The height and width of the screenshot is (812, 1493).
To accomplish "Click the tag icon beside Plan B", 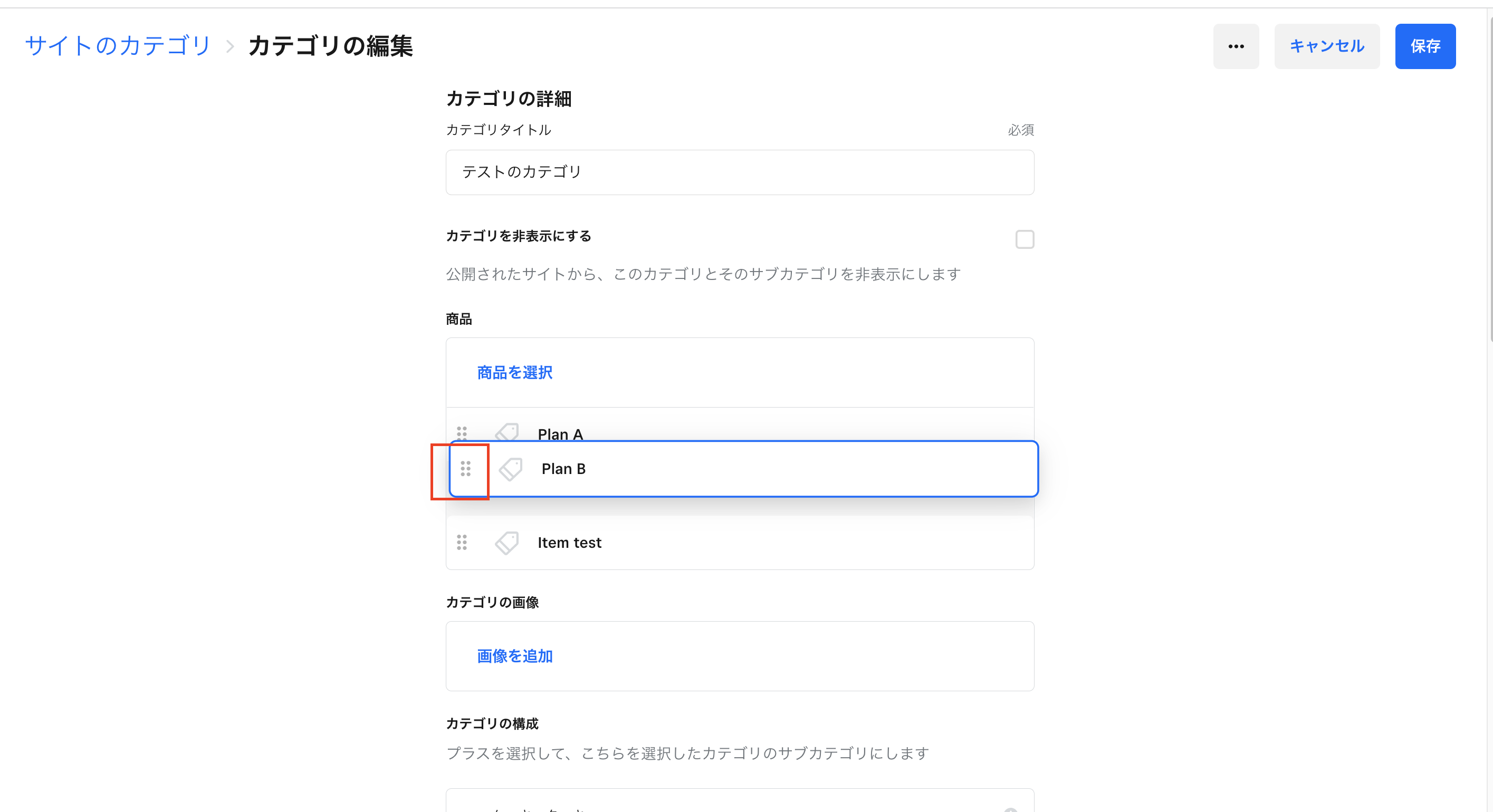I will pyautogui.click(x=511, y=469).
